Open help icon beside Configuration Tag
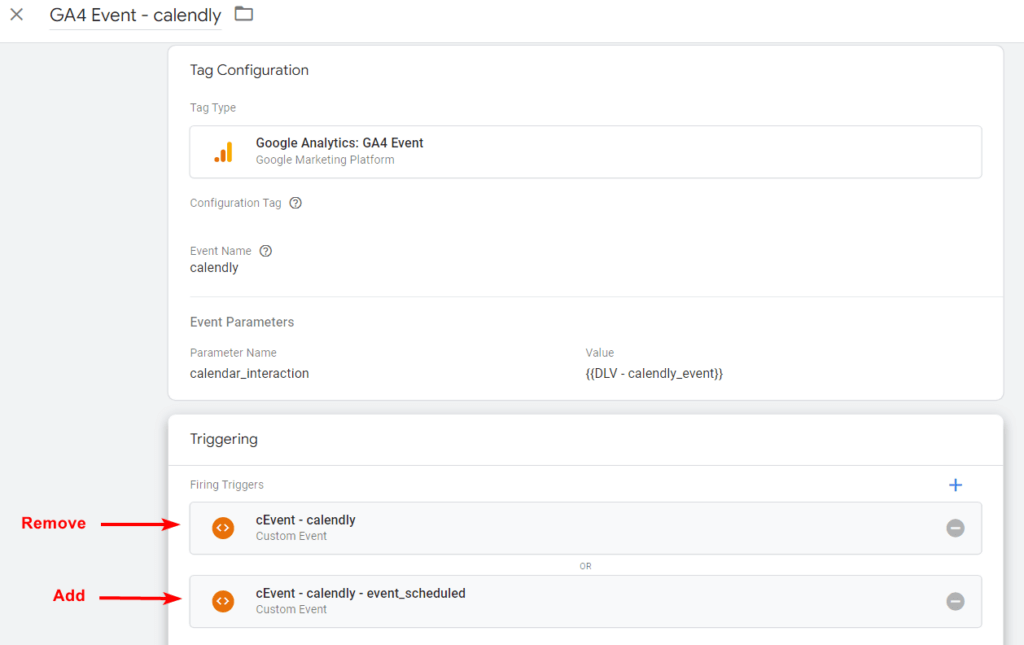 296,203
